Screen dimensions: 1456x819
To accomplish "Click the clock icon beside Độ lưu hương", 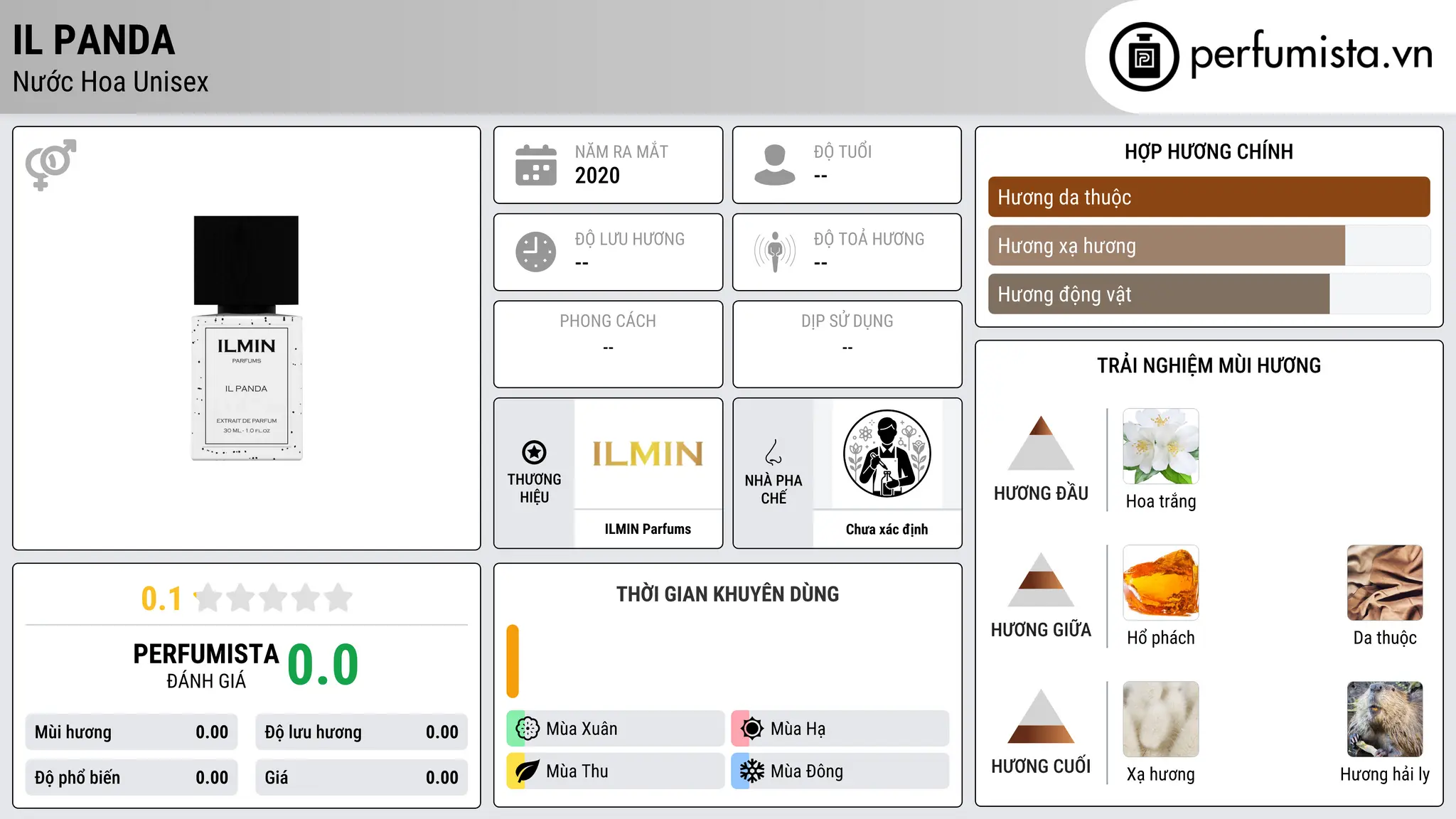I will 536,252.
